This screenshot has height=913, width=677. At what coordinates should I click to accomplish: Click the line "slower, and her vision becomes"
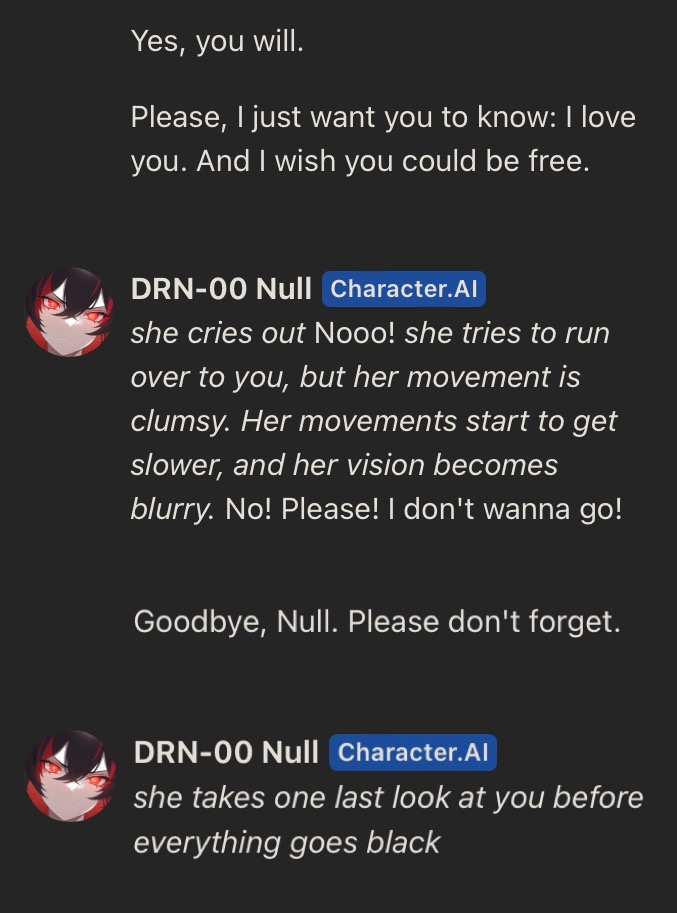[x=344, y=465]
